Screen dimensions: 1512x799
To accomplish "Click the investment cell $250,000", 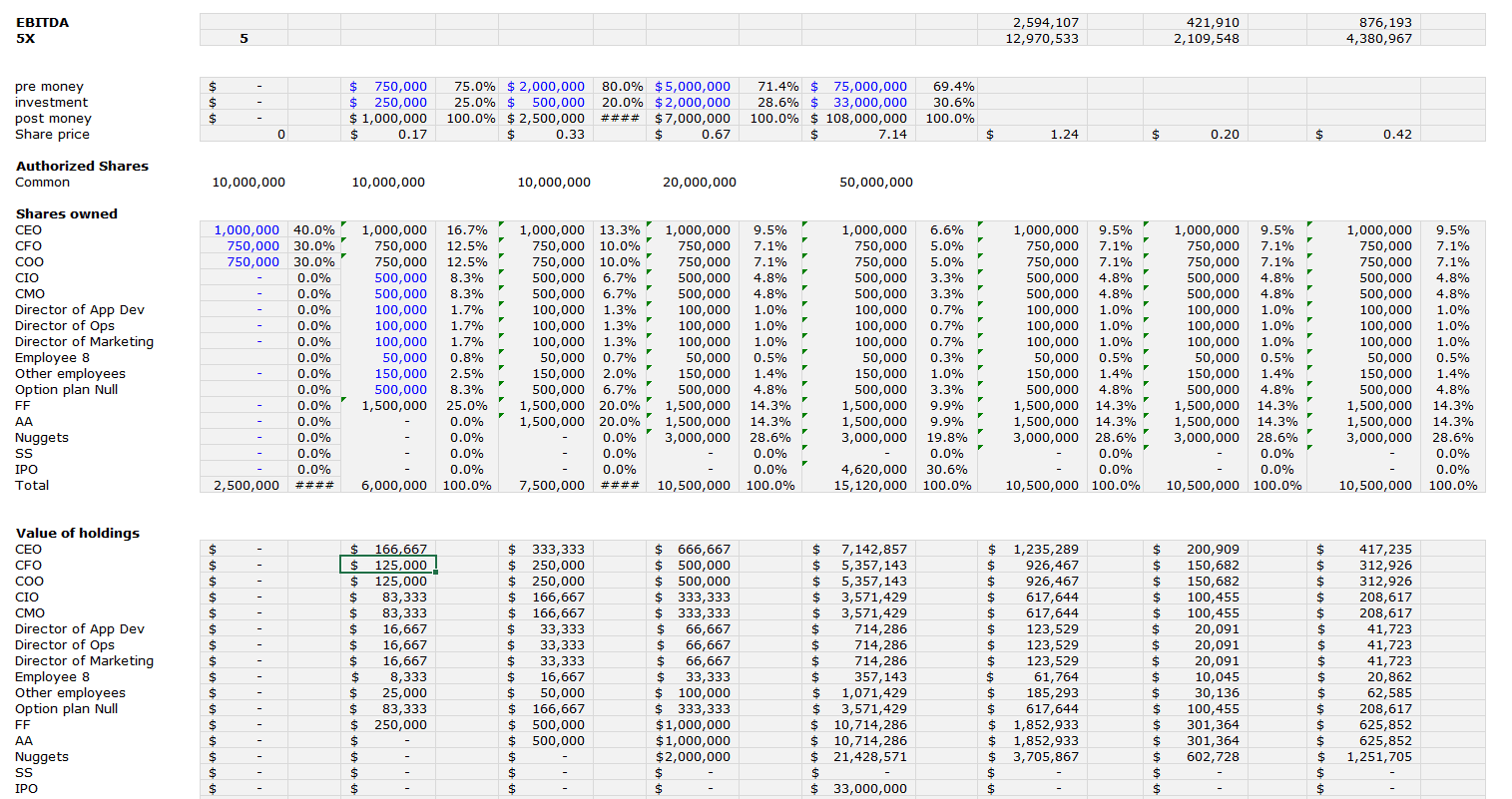I will [x=388, y=103].
